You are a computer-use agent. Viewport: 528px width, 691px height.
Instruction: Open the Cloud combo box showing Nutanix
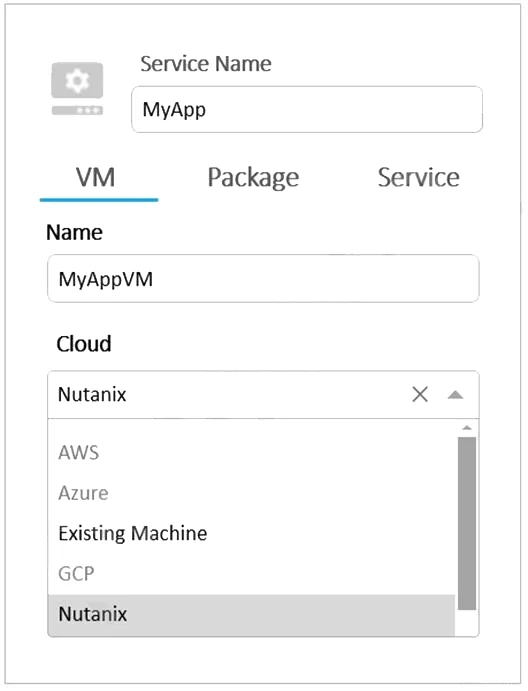[263, 394]
